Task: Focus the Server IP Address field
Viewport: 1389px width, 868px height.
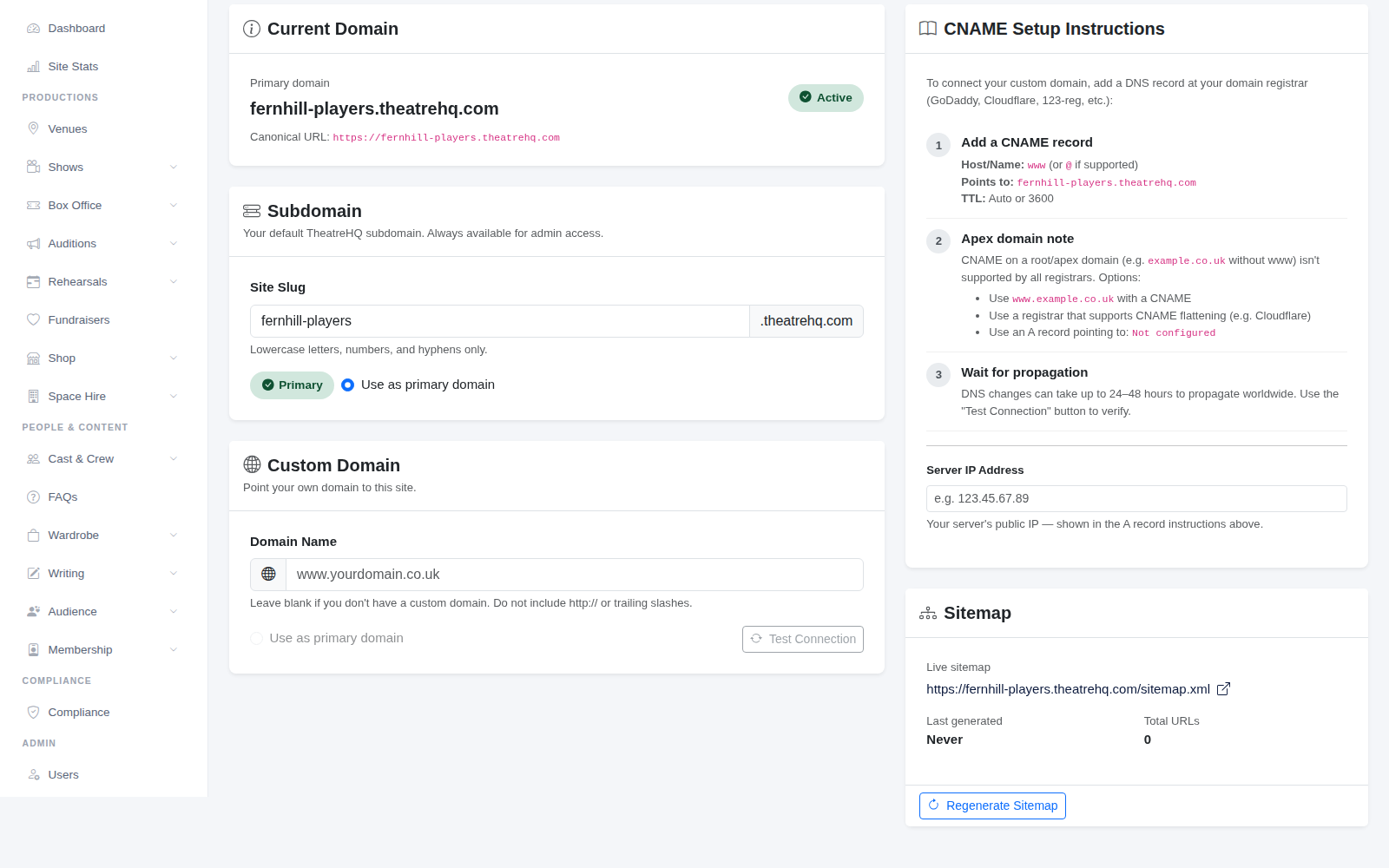Action: [1136, 499]
